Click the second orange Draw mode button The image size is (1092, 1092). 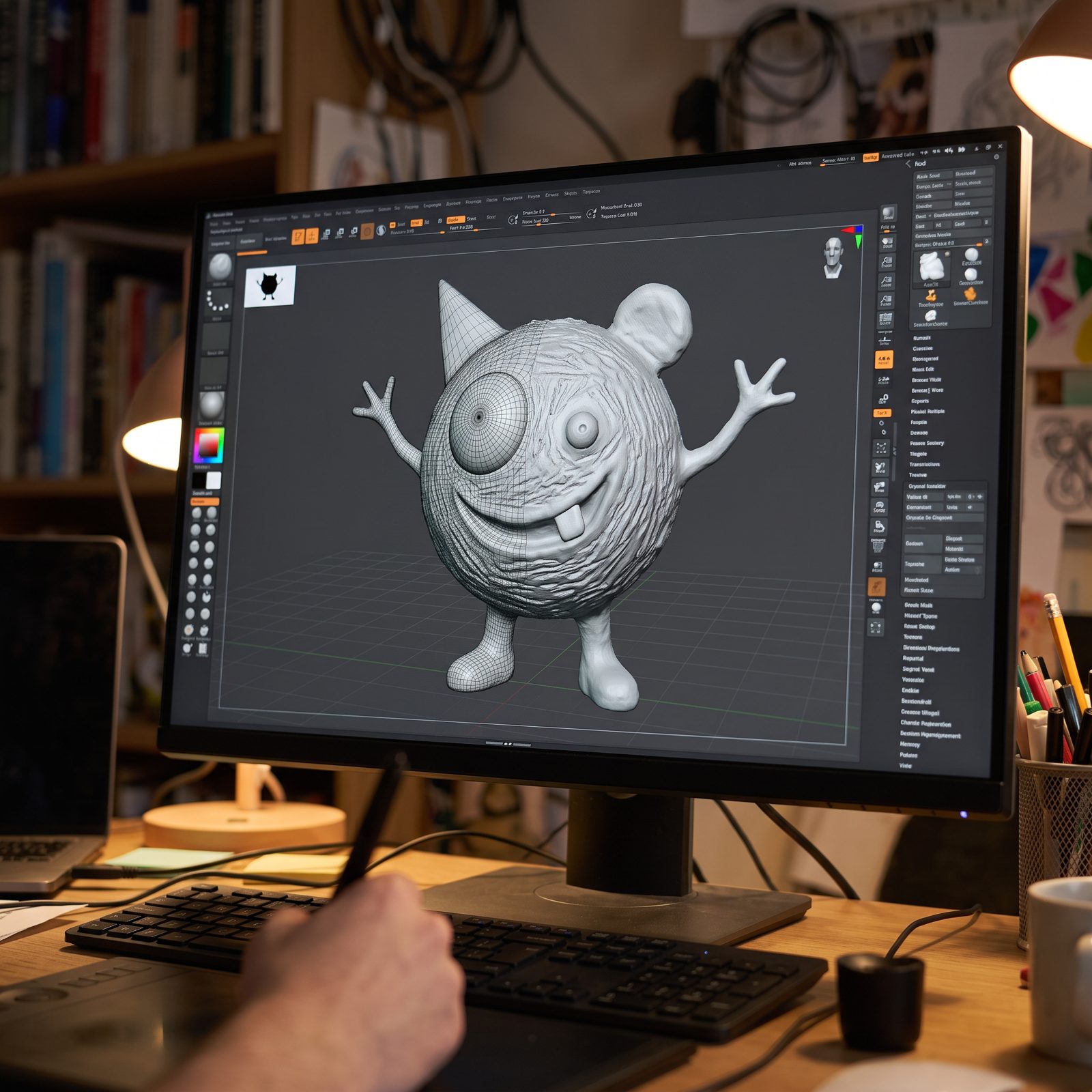coord(312,235)
